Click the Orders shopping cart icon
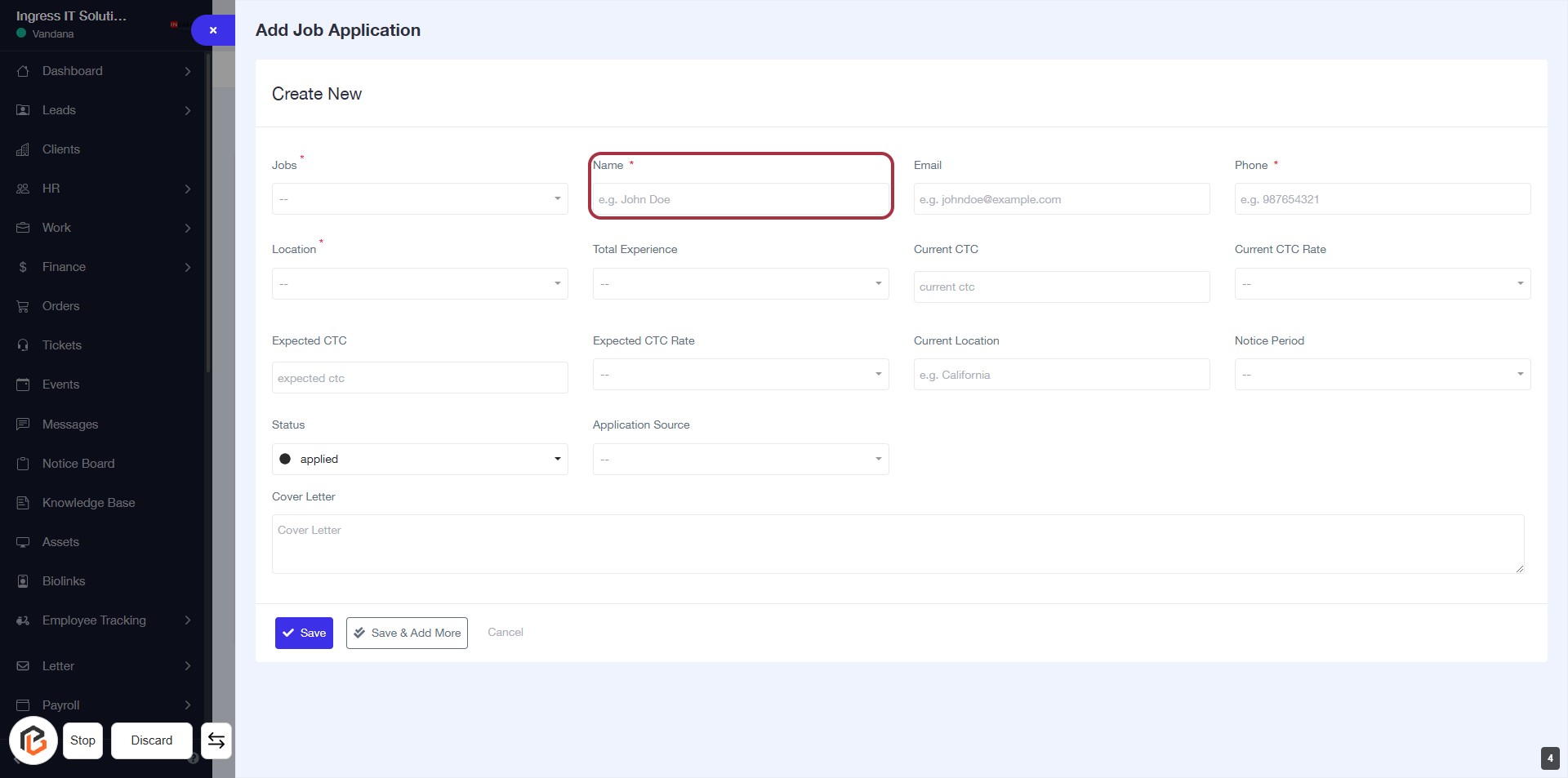Screen dimensions: 1568x778 coord(23,306)
